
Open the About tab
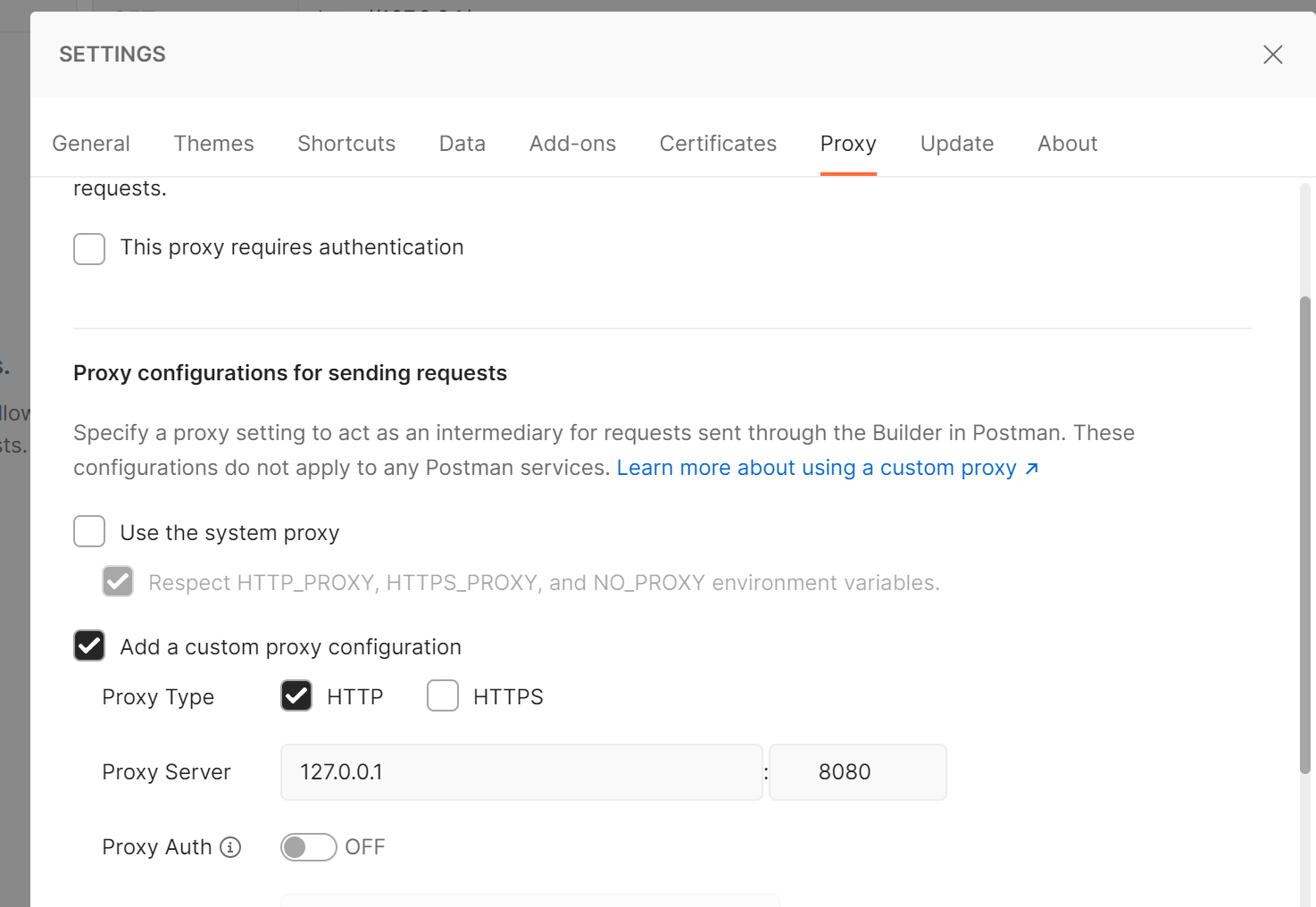[1067, 144]
